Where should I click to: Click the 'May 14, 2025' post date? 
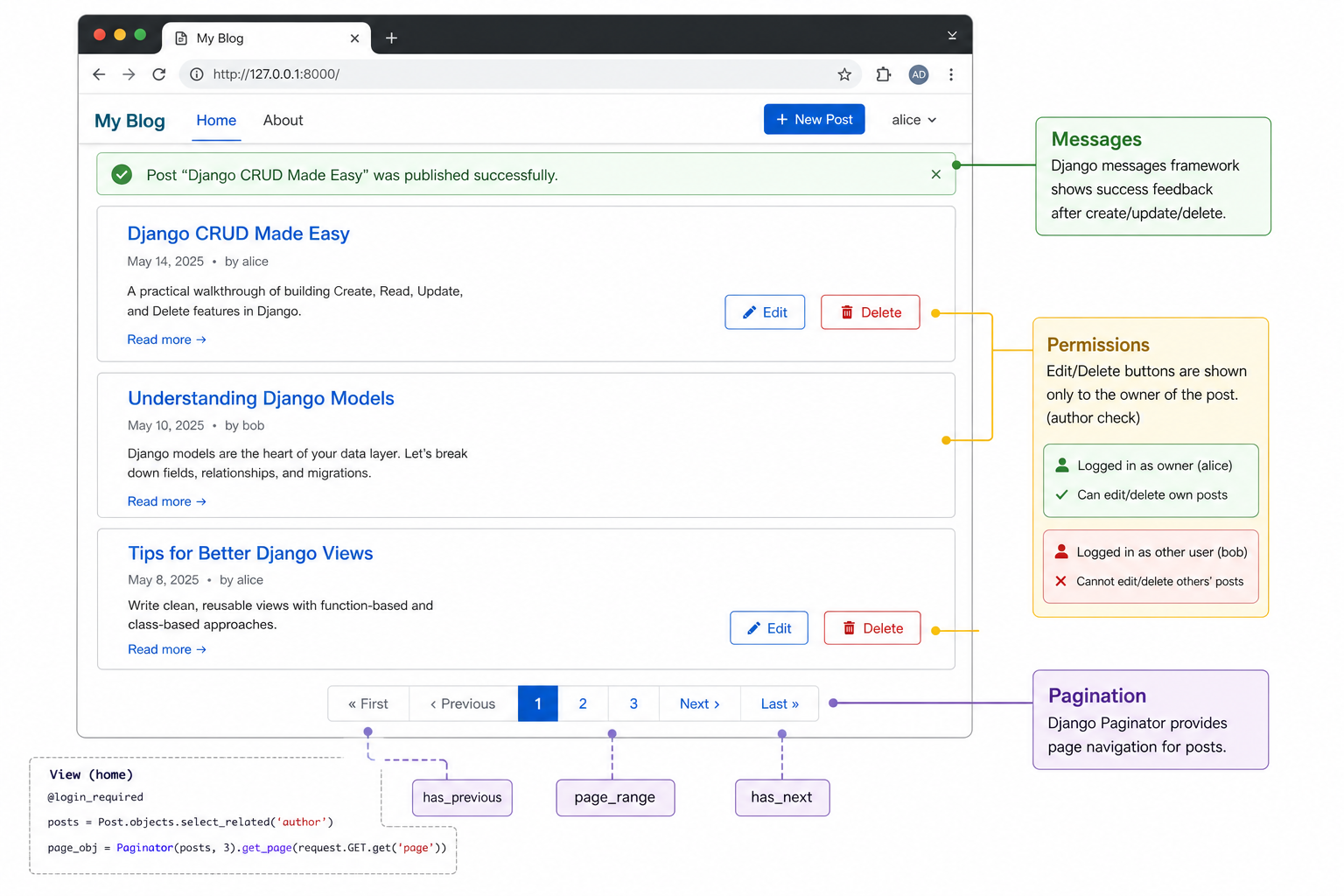(x=165, y=262)
